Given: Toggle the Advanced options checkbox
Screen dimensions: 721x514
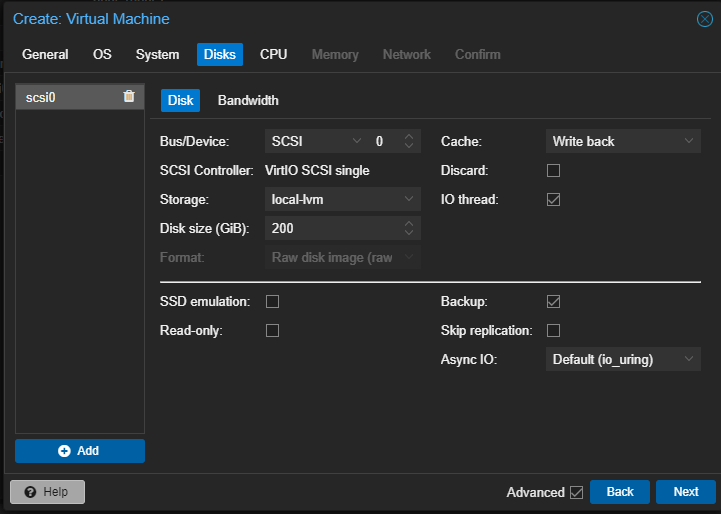Looking at the screenshot, I should (x=576, y=492).
